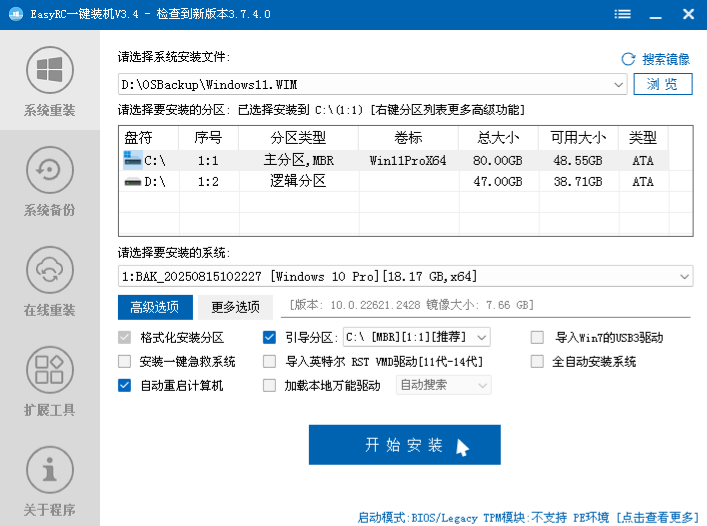Click the TPM模块:不支持 status text

pos(525,517)
